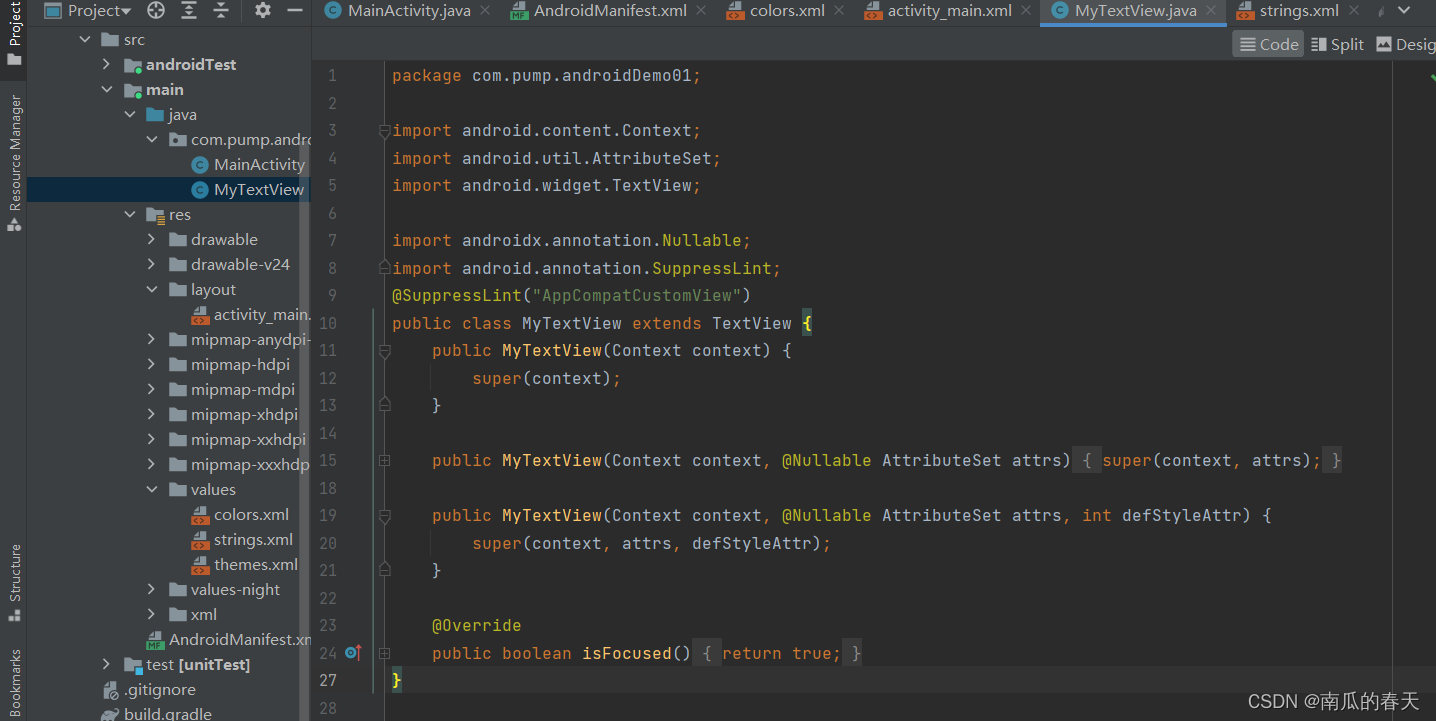Expand the androidTest folder

107,65
